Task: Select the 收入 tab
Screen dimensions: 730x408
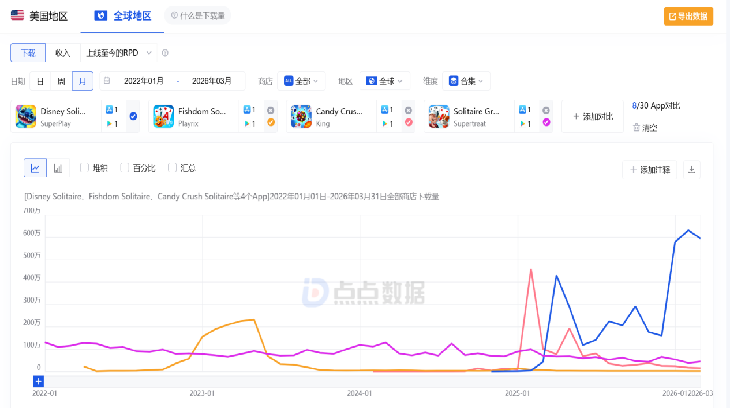Action: [x=63, y=52]
